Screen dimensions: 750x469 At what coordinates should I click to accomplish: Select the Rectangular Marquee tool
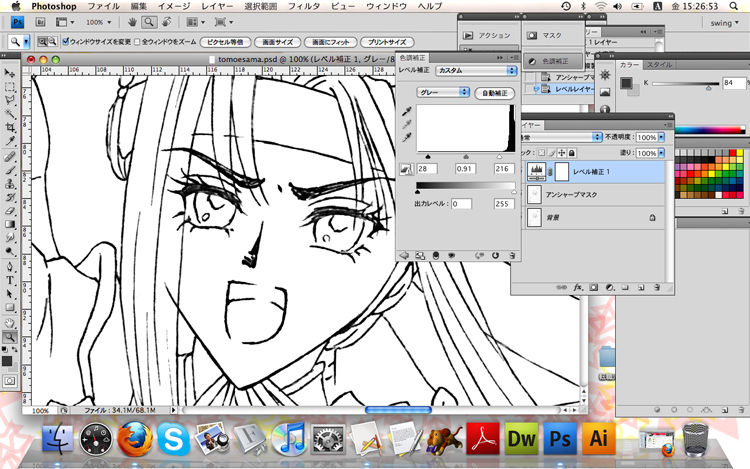(10, 87)
